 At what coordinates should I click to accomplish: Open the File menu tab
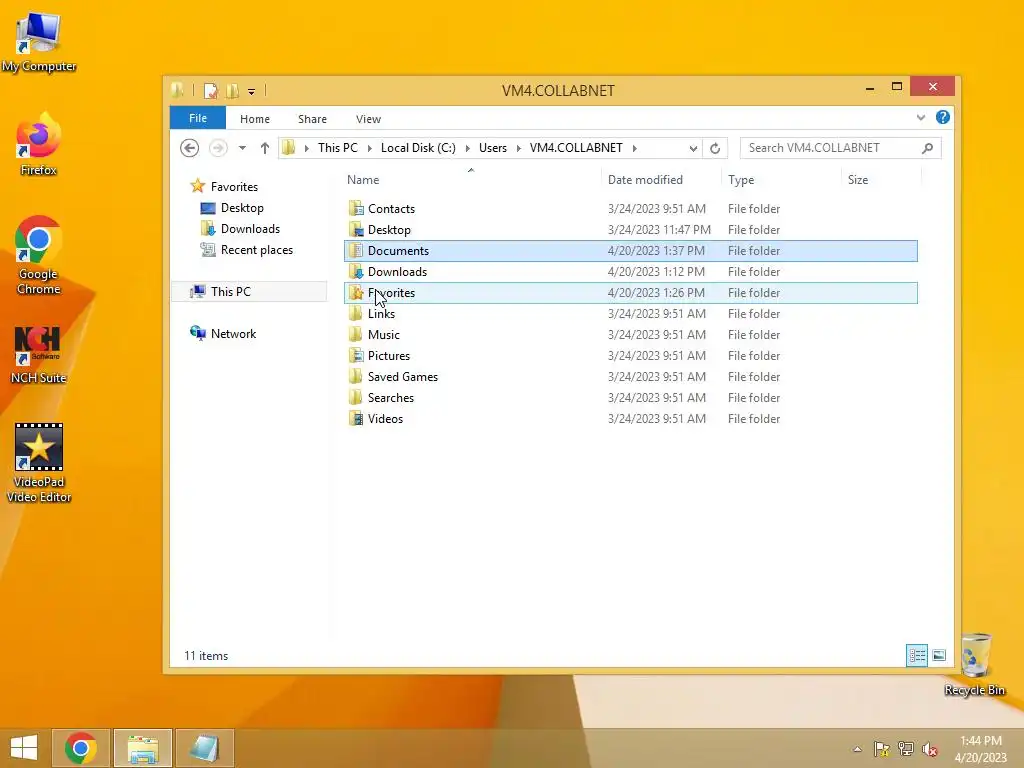click(x=198, y=118)
